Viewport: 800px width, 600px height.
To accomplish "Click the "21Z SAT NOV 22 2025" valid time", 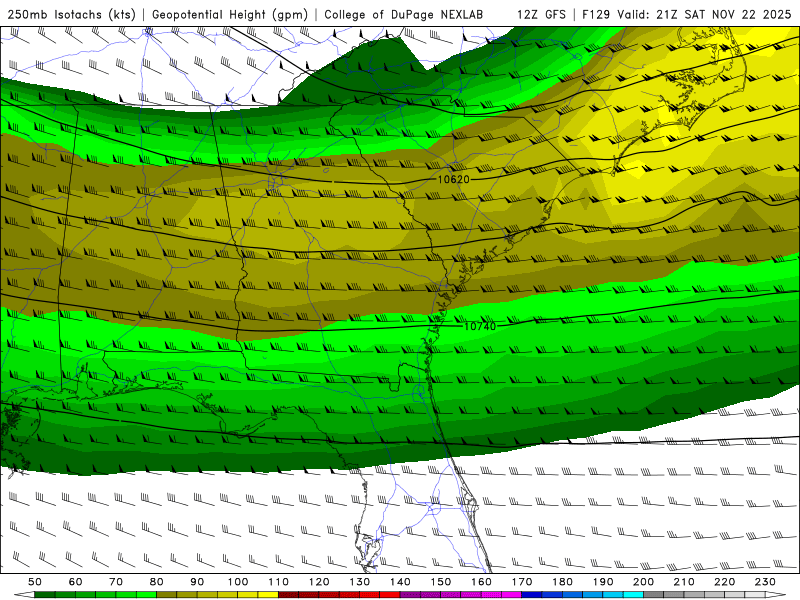I will point(723,15).
